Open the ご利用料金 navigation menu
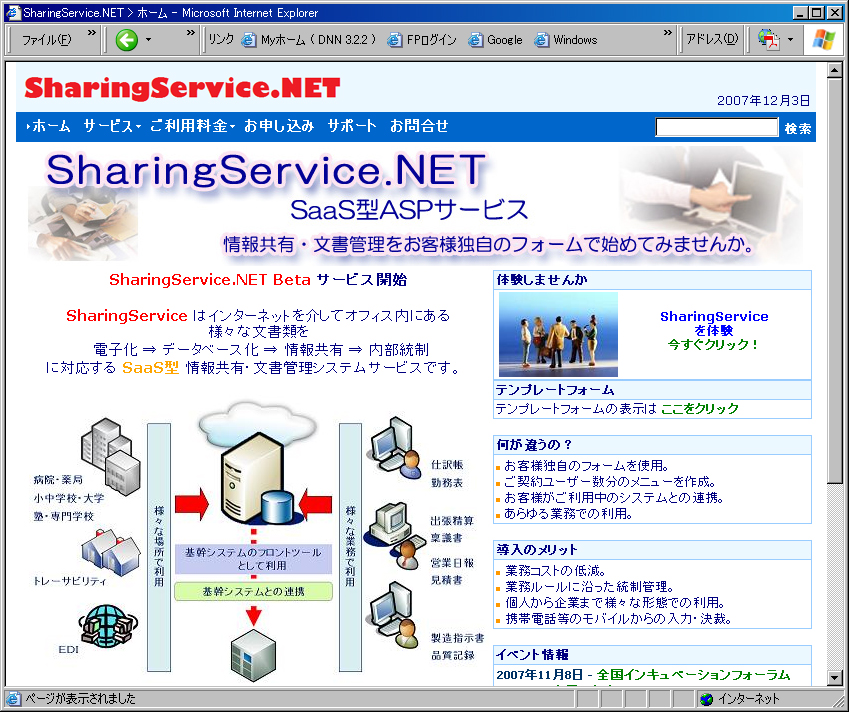 [192, 127]
